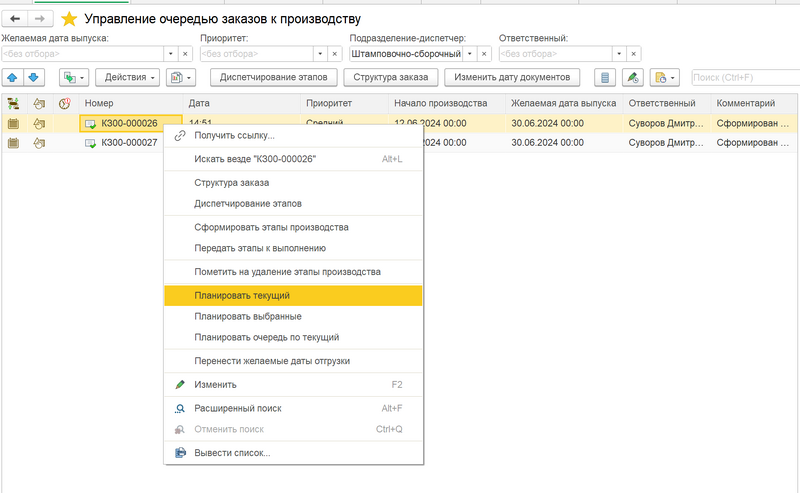Open the document clock icon dropdown before search
Screen dimensions: 800x493
pyautogui.click(x=664, y=78)
